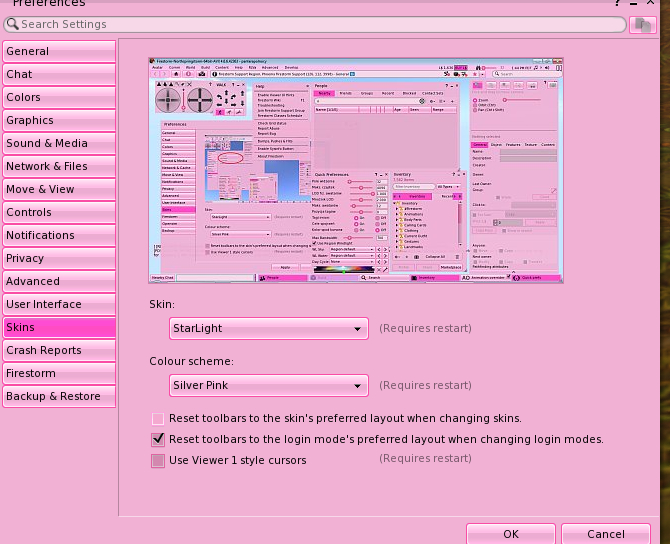
Task: Toggle Use Viewer 1 style cursors
Action: point(158,461)
